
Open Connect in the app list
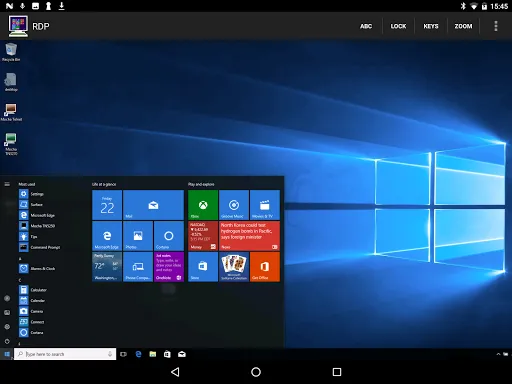[x=32, y=322]
